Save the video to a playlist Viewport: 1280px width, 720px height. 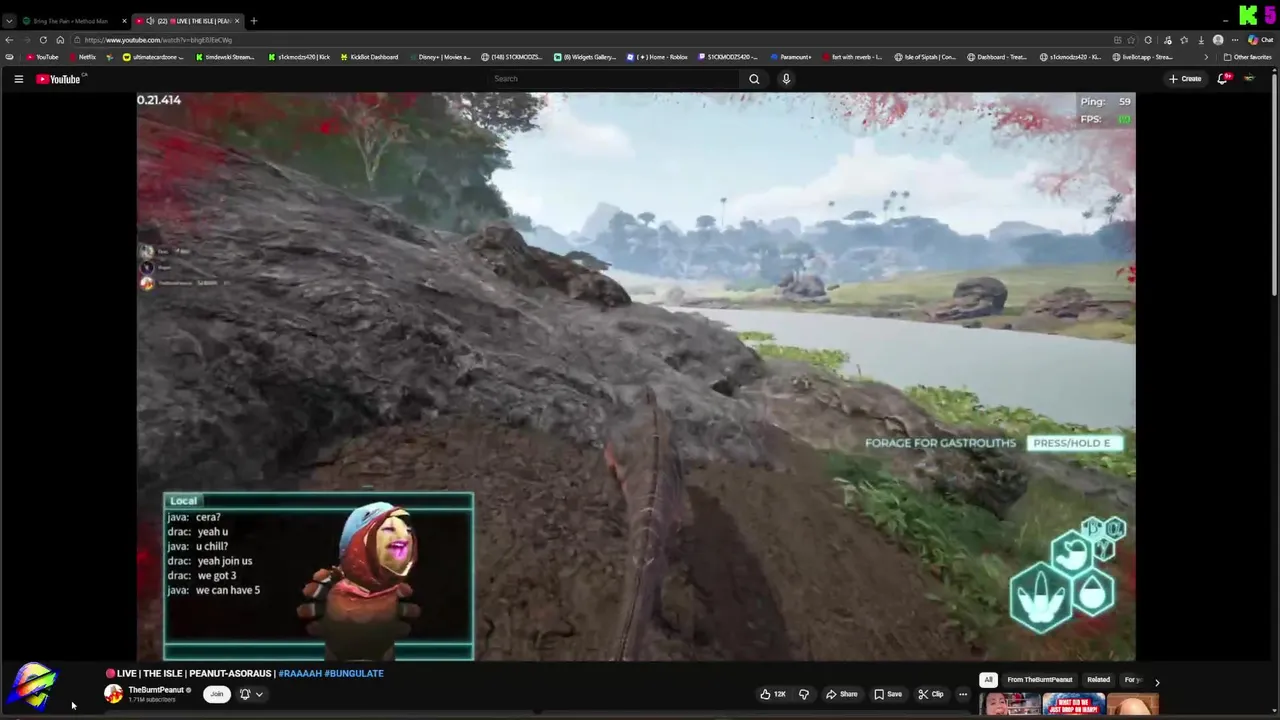pyautogui.click(x=888, y=694)
